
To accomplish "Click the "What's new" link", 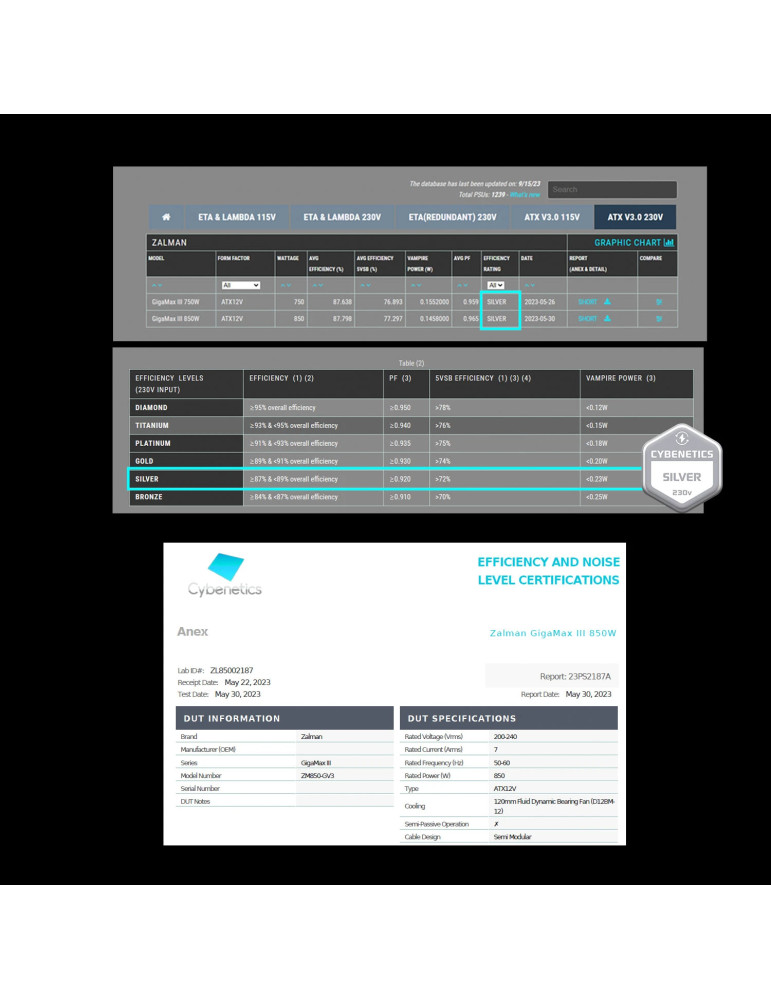I will click(524, 194).
